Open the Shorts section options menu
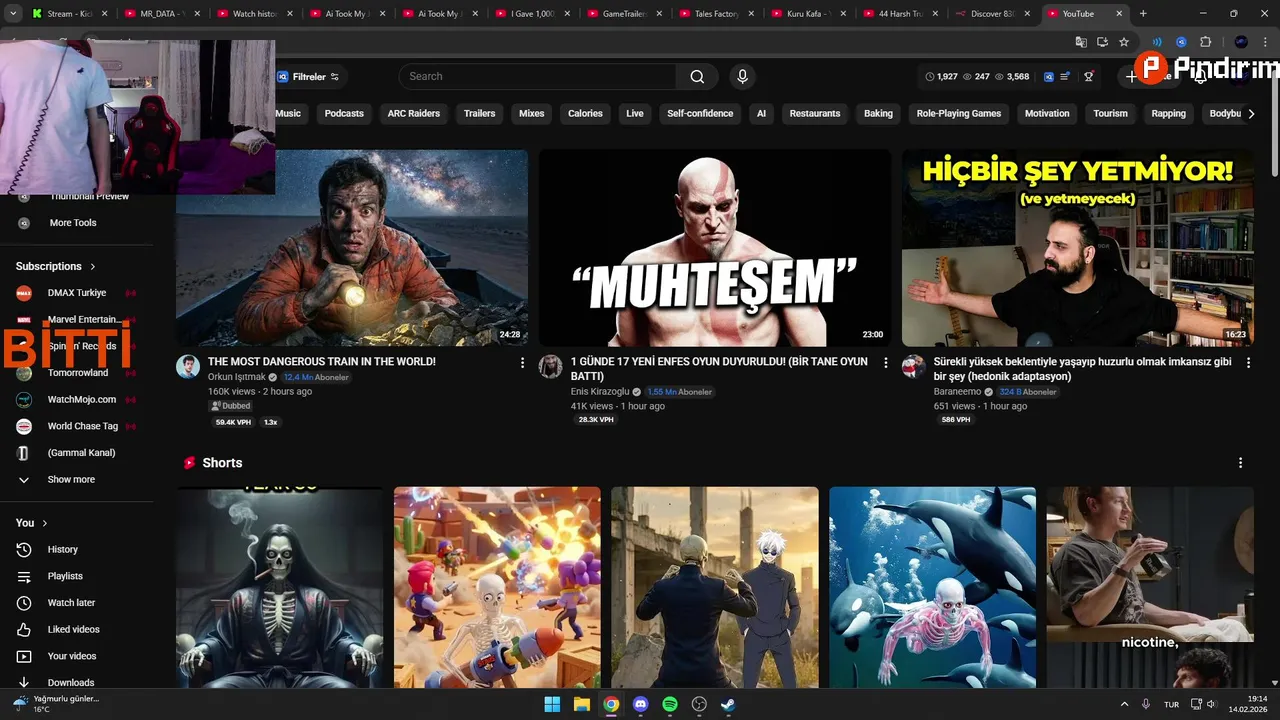 point(1240,463)
